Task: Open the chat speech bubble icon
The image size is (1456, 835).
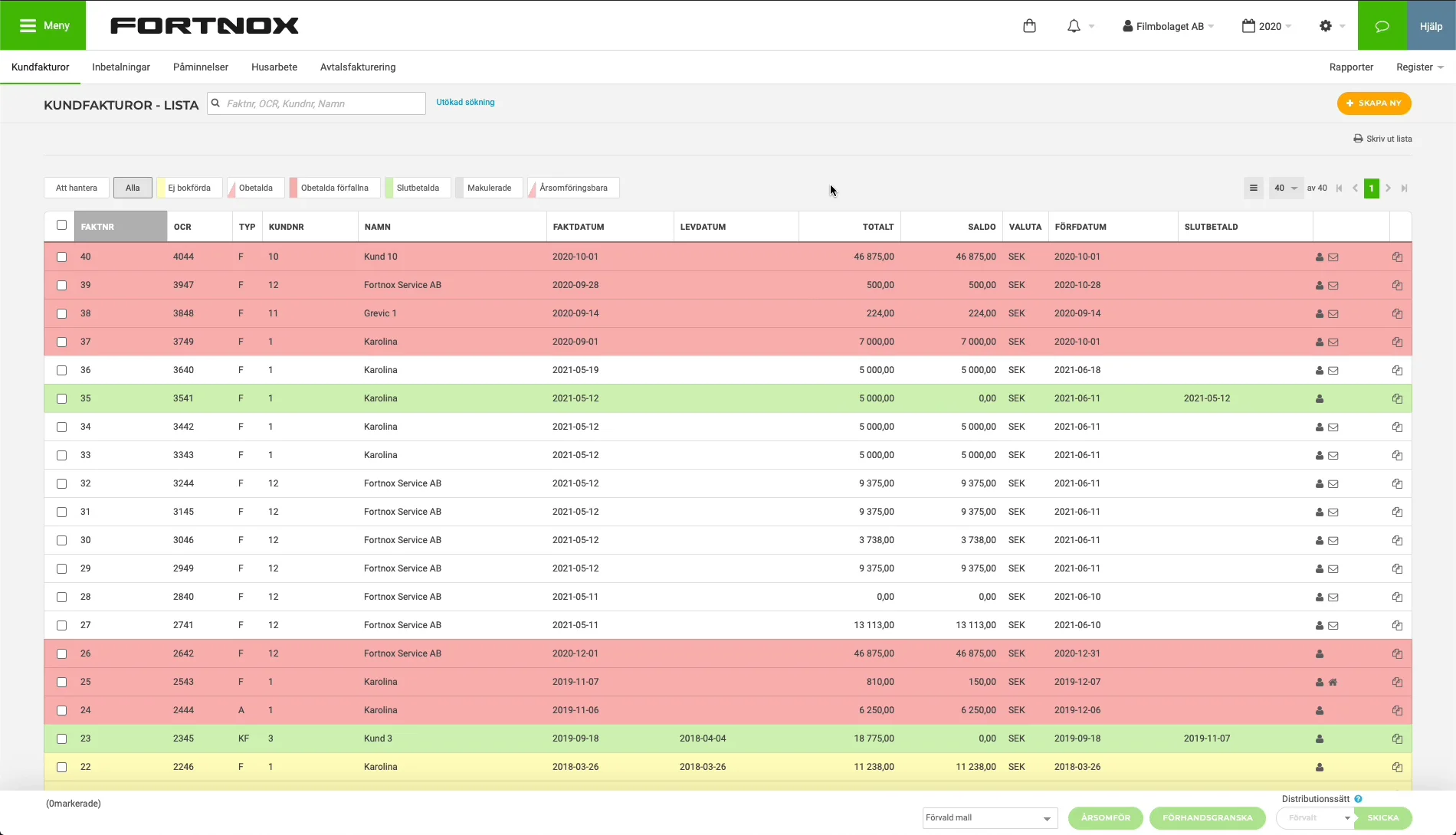Action: pyautogui.click(x=1382, y=26)
